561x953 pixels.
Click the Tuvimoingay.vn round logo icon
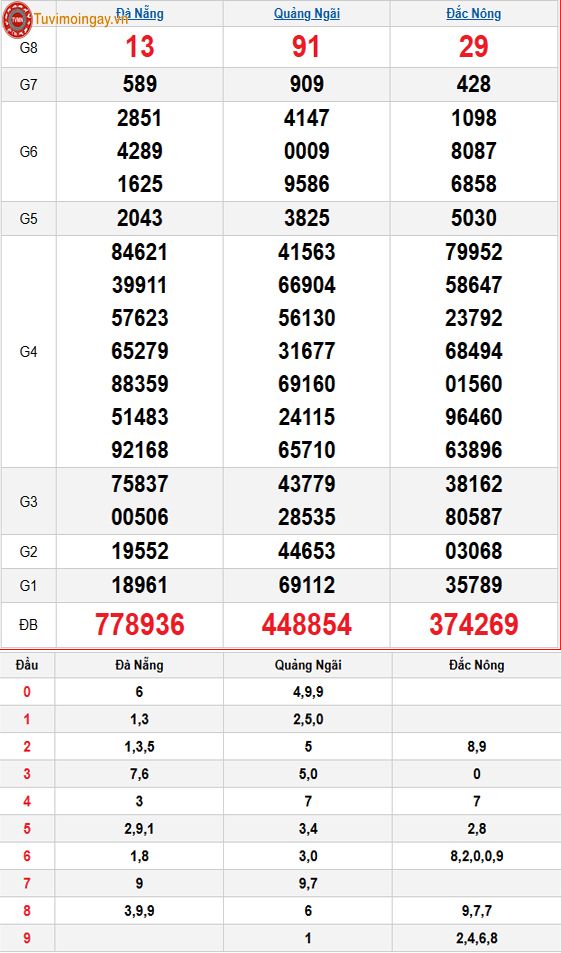click(17, 19)
